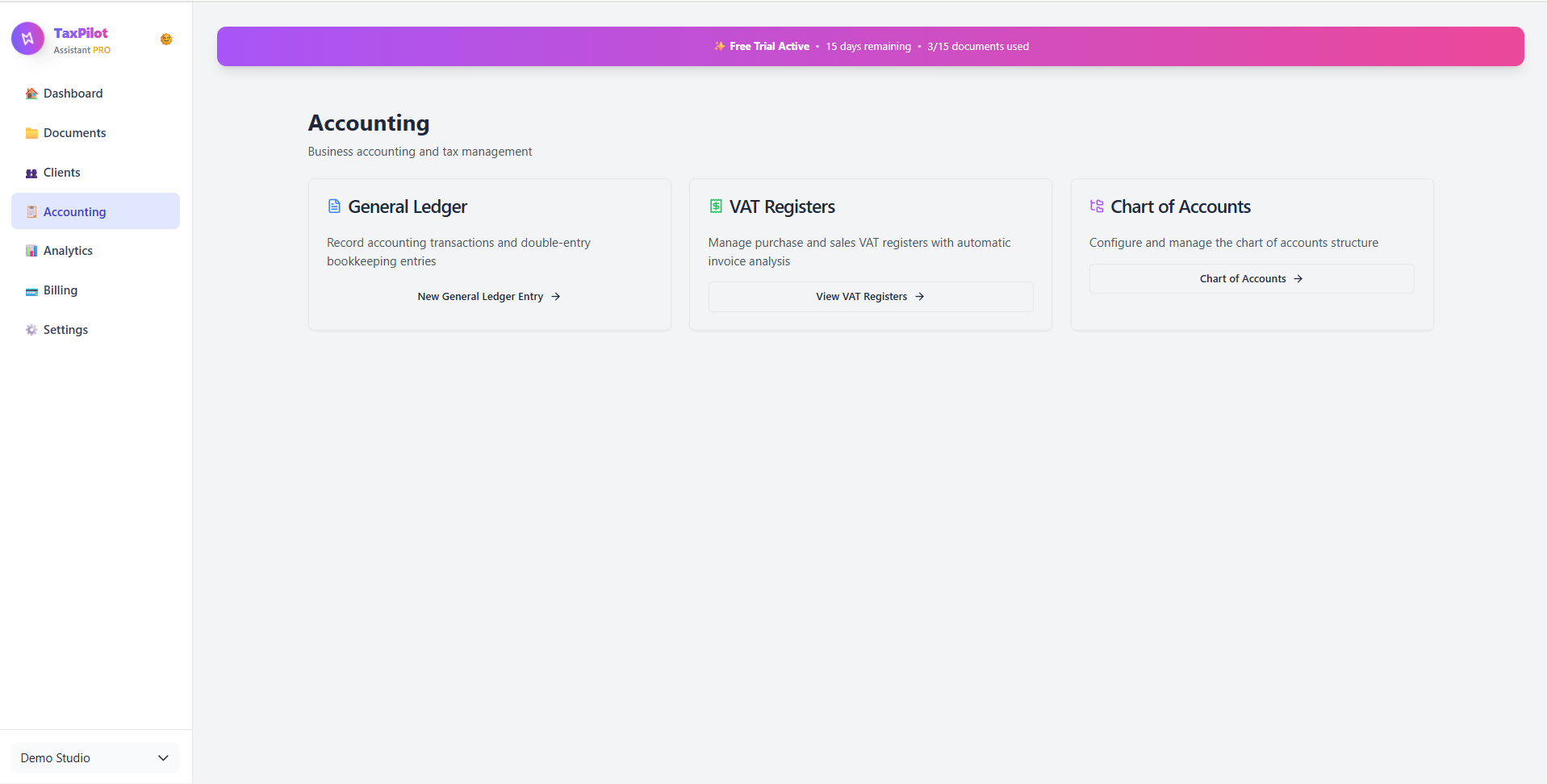Click the Free Trial Active banner
The height and width of the screenshot is (784, 1547).
pyautogui.click(x=870, y=46)
